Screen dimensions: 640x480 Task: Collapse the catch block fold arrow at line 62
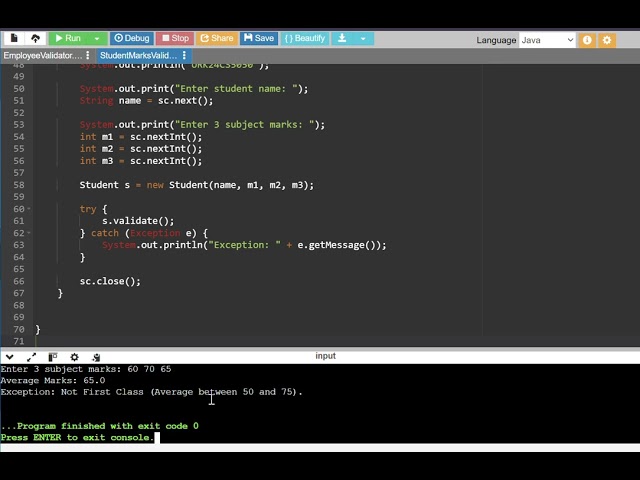[29, 233]
